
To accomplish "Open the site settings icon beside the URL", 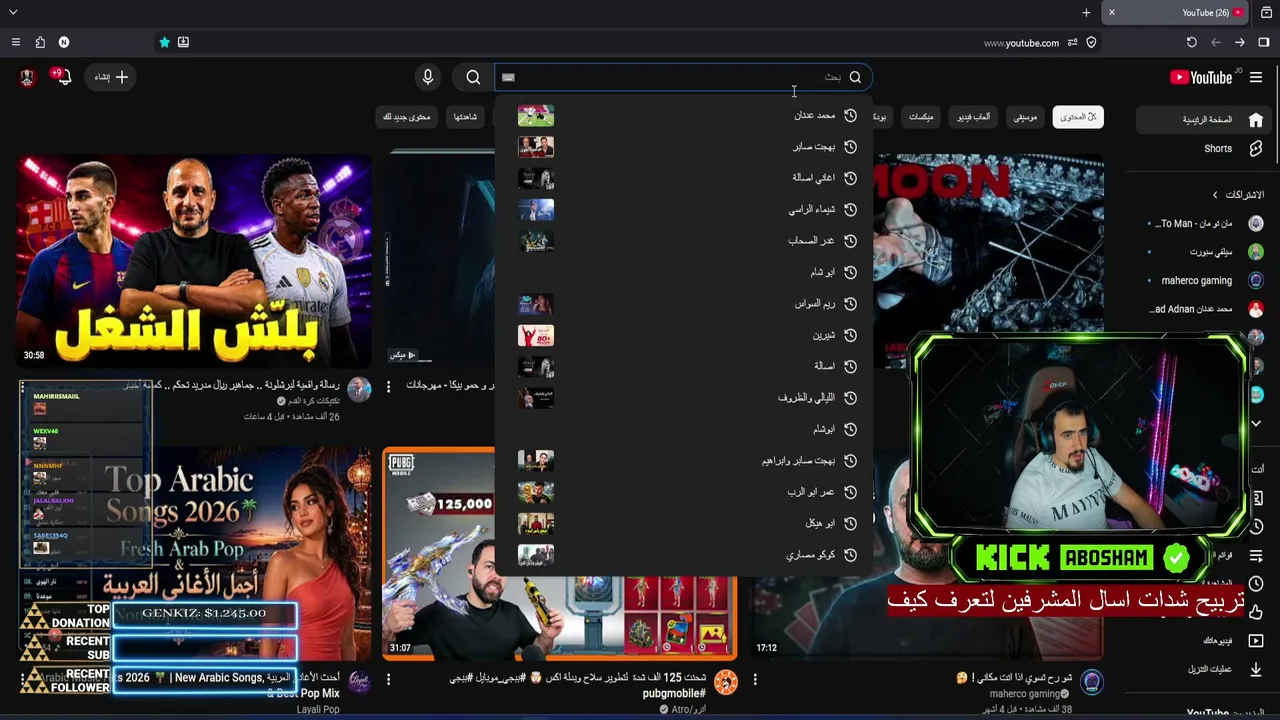I will pyautogui.click(x=1072, y=42).
